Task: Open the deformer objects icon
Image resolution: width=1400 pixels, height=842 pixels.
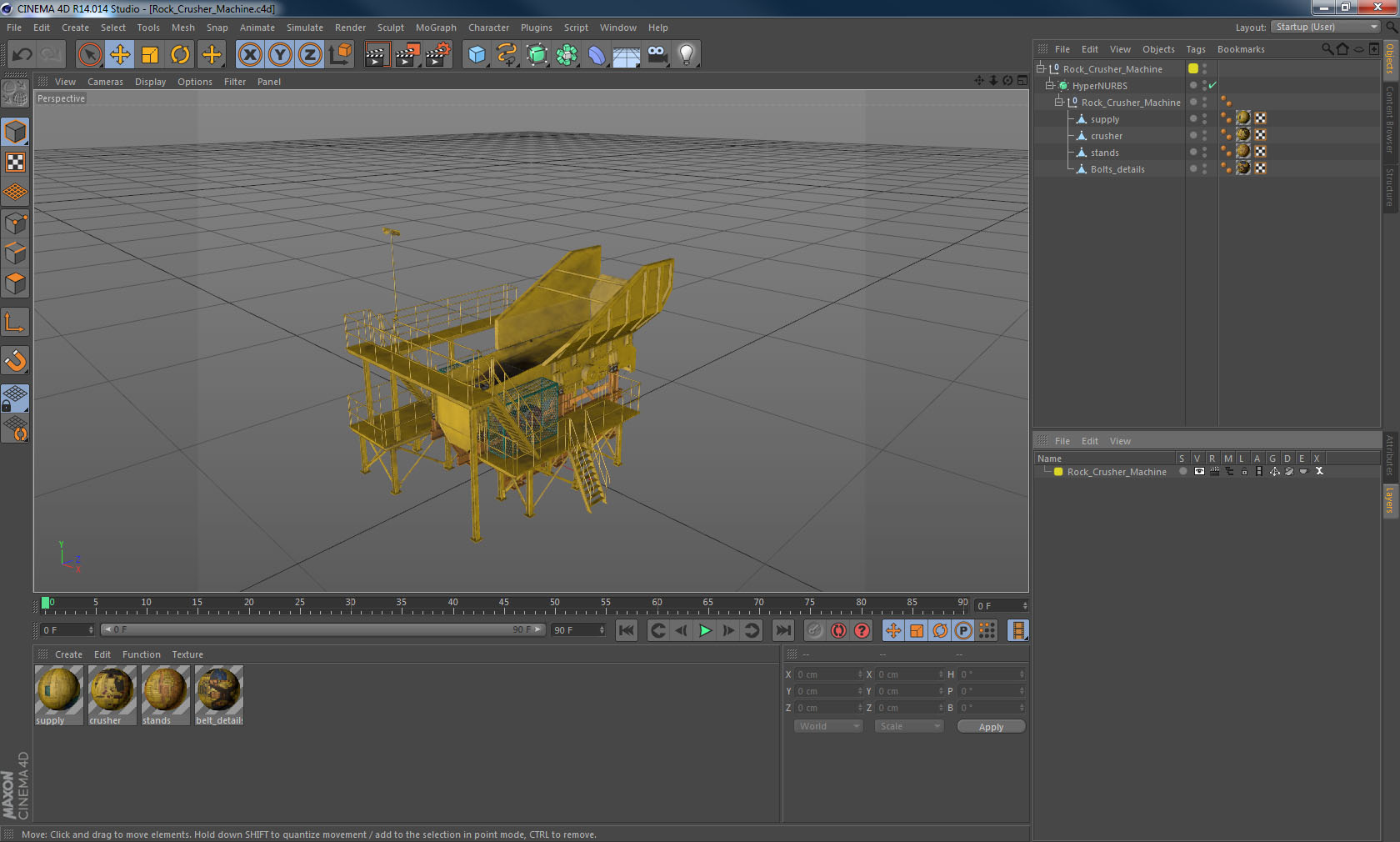Action: click(597, 55)
